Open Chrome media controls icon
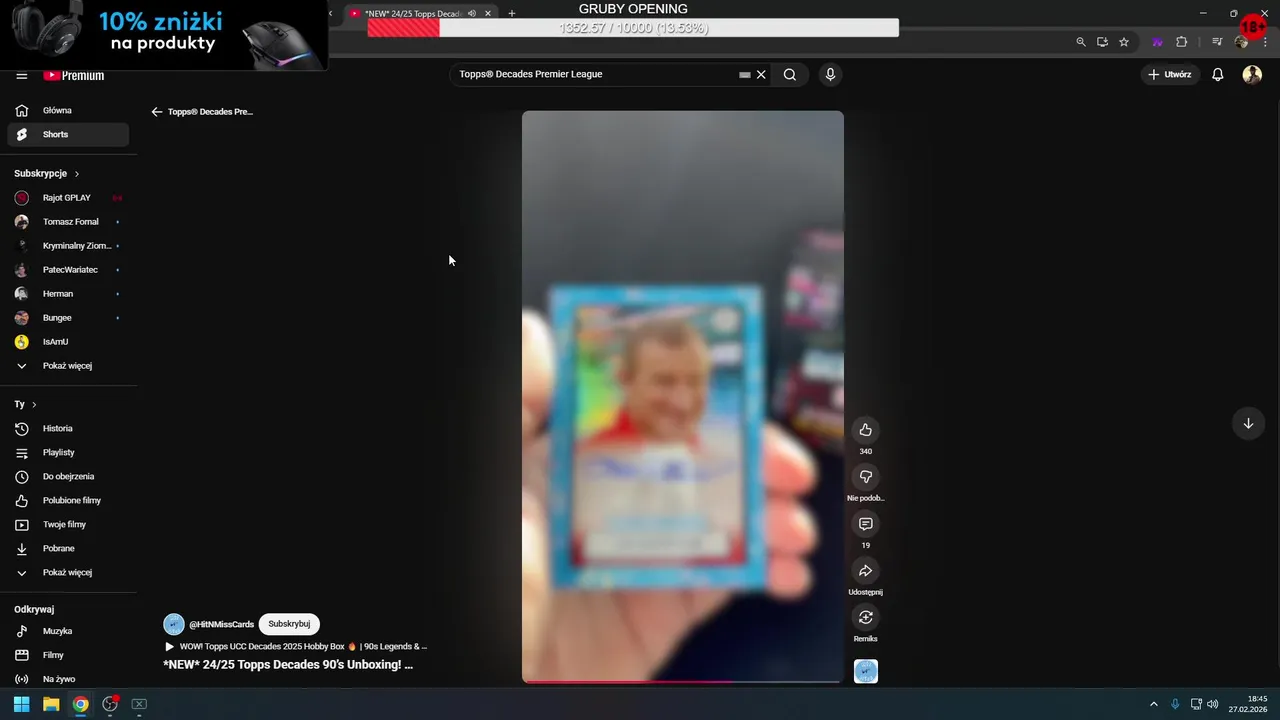 point(1217,42)
